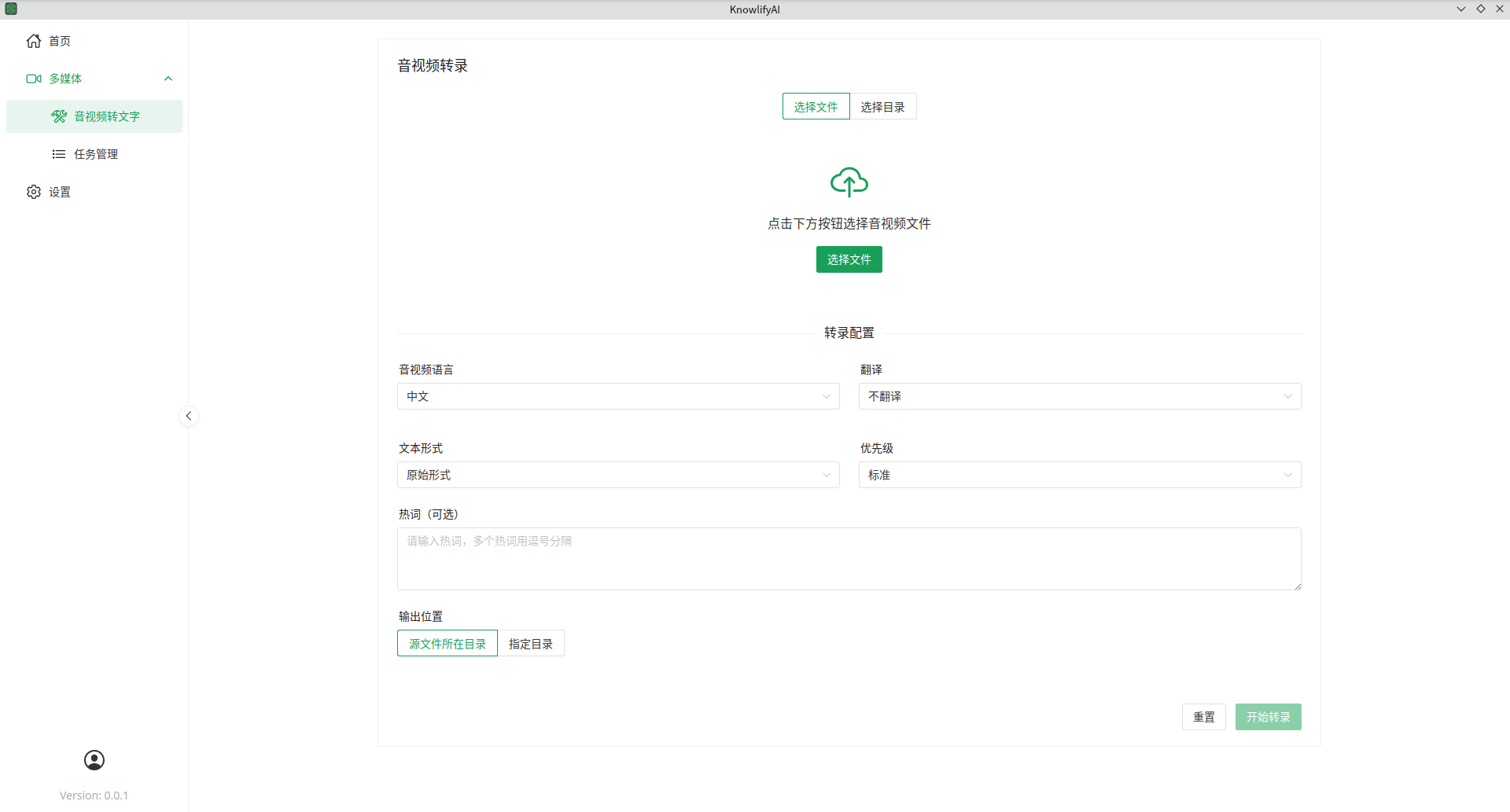Choose 指定目录 as output location

tap(531, 644)
